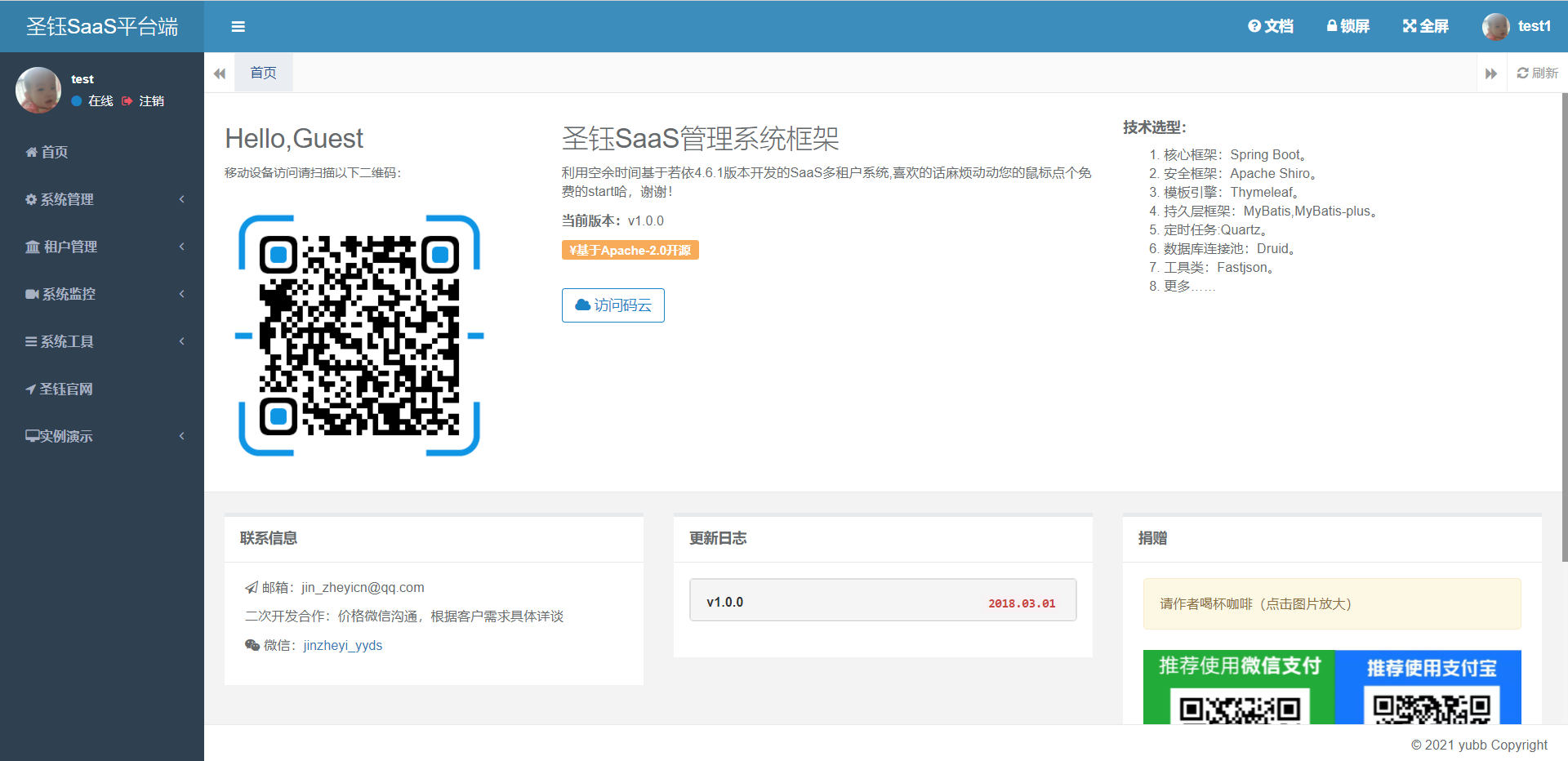Click the 联系信息 panel header

click(x=434, y=539)
